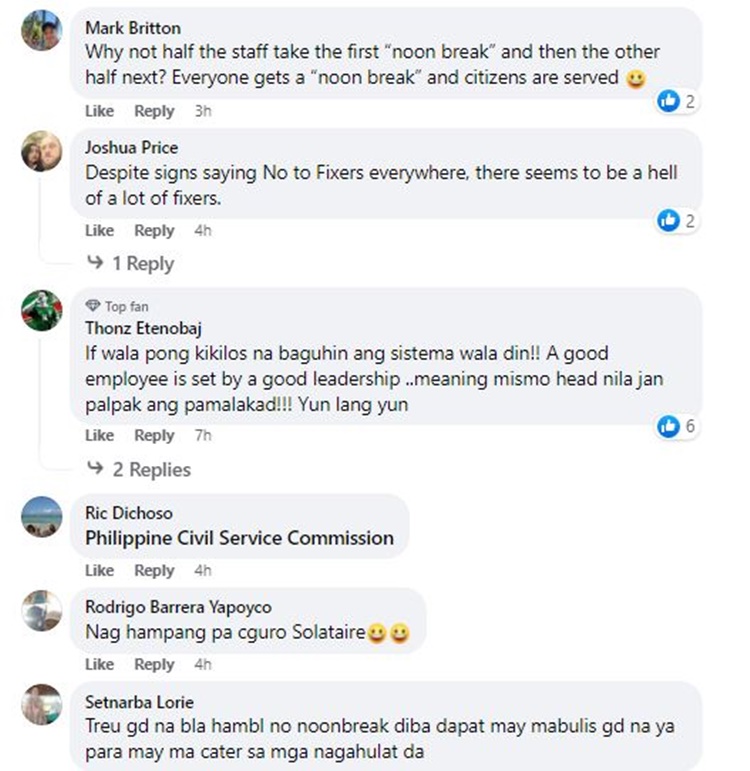
Task: Show like reactions on Joshua Price's comment
Action: (x=677, y=220)
